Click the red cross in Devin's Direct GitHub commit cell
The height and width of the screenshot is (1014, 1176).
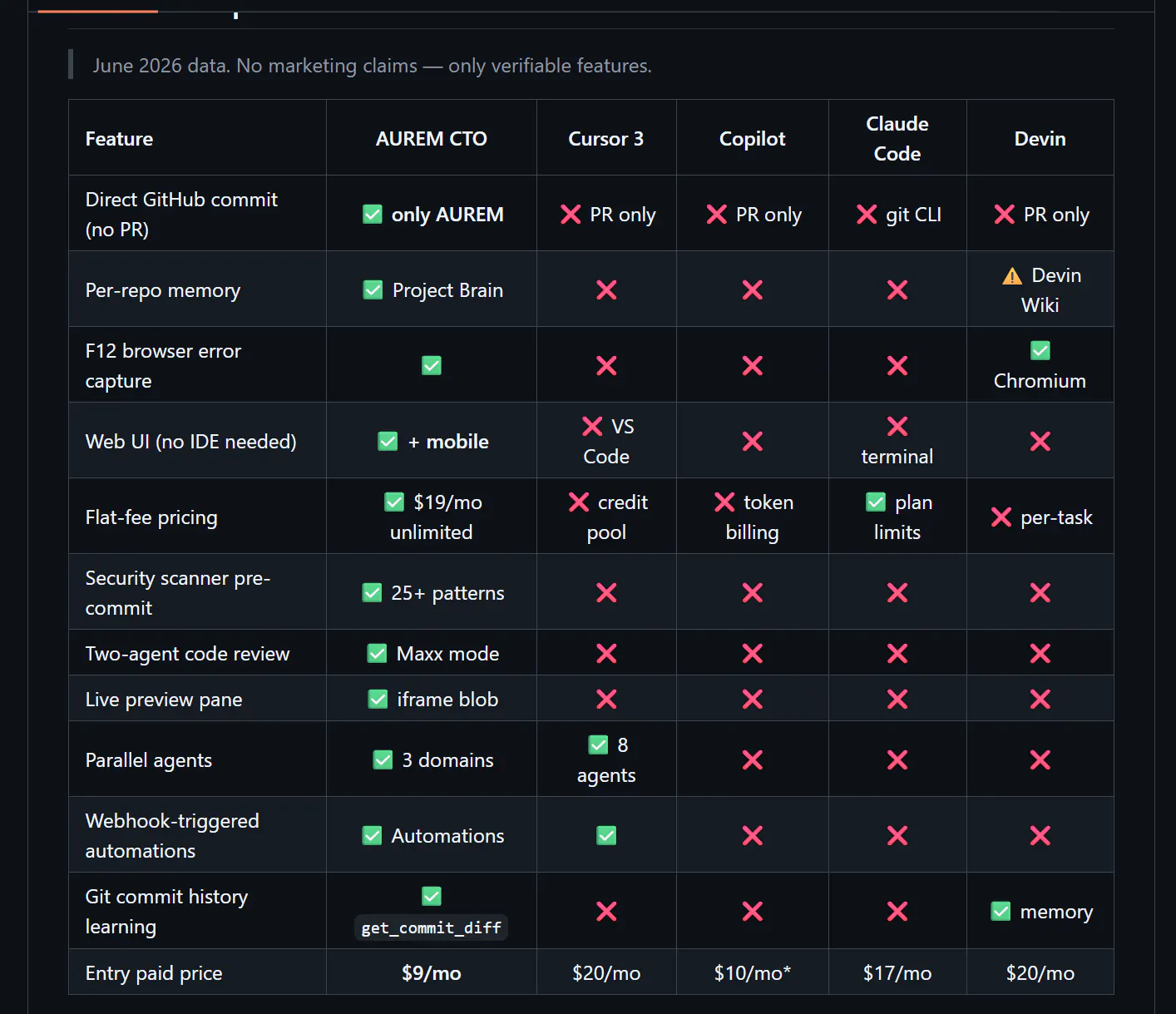[1005, 215]
